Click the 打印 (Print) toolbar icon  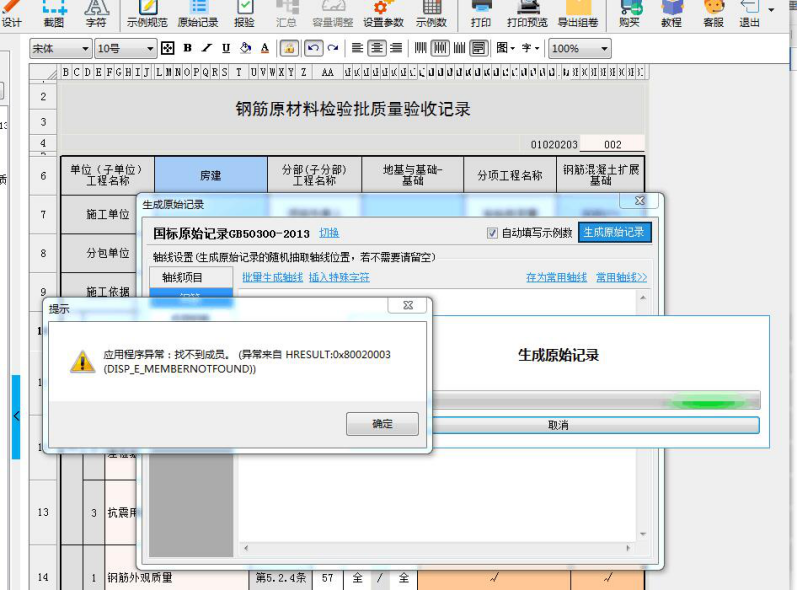(480, 13)
